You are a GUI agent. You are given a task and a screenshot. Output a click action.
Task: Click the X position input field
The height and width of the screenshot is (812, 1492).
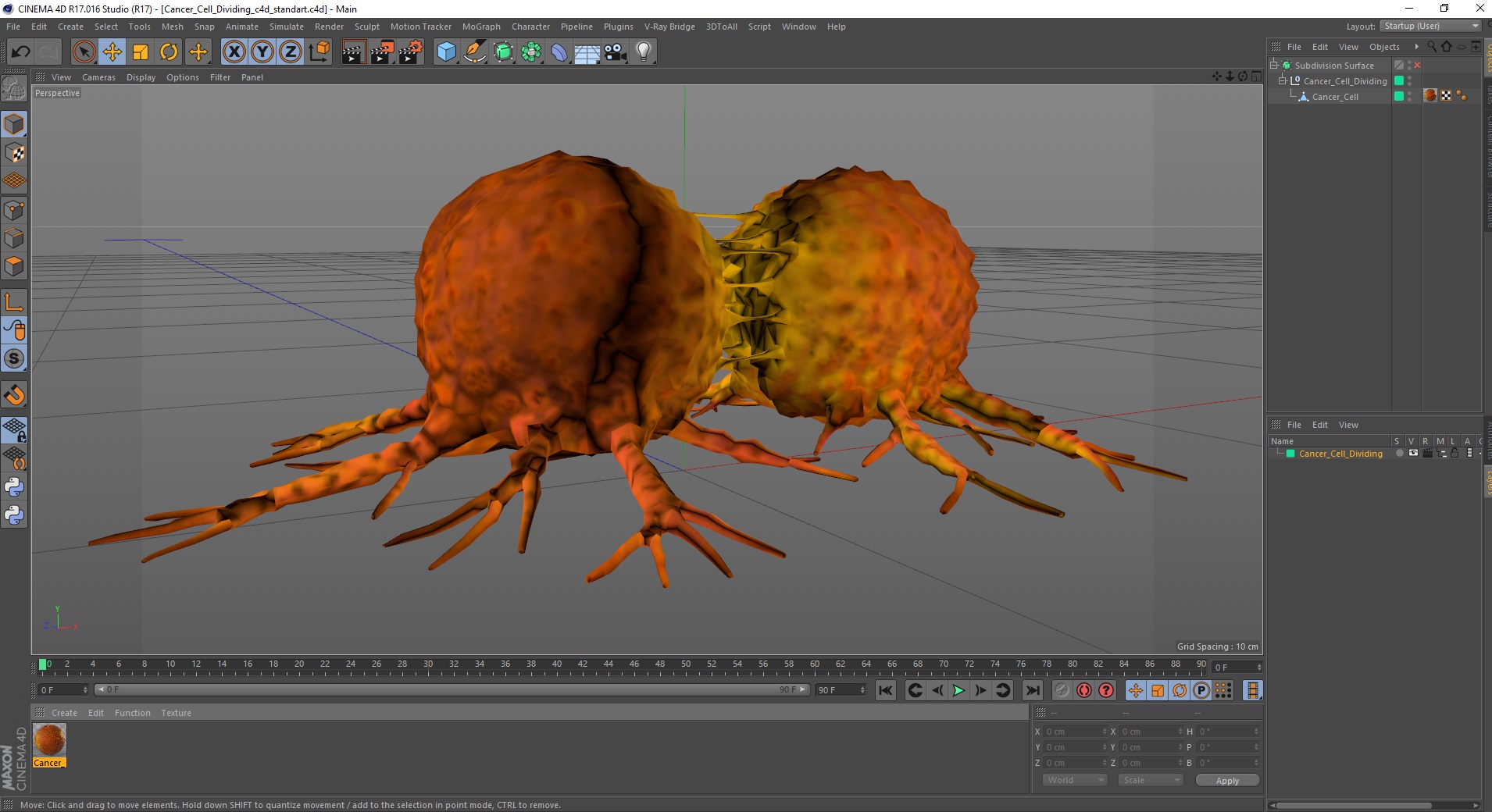(1076, 732)
